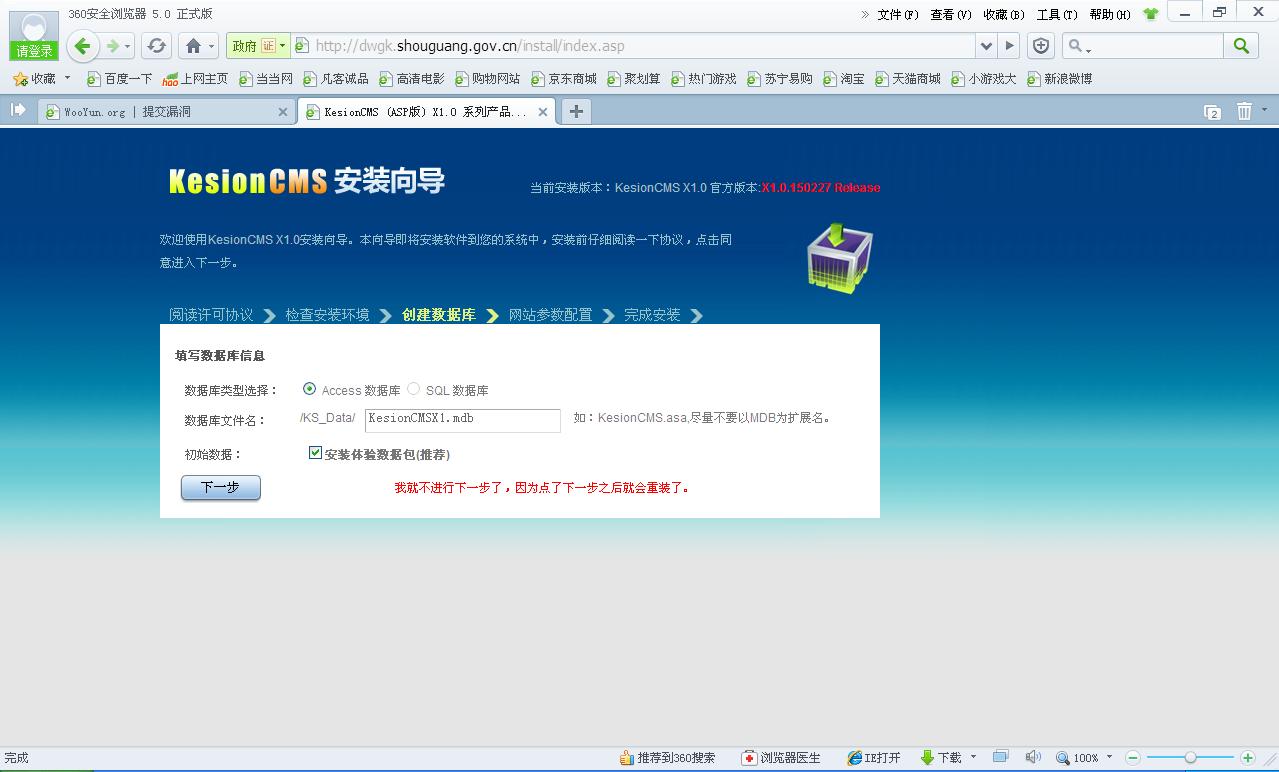Image resolution: width=1279 pixels, height=772 pixels.
Task: Click the window overlay icon in status bar
Action: coord(1000,757)
